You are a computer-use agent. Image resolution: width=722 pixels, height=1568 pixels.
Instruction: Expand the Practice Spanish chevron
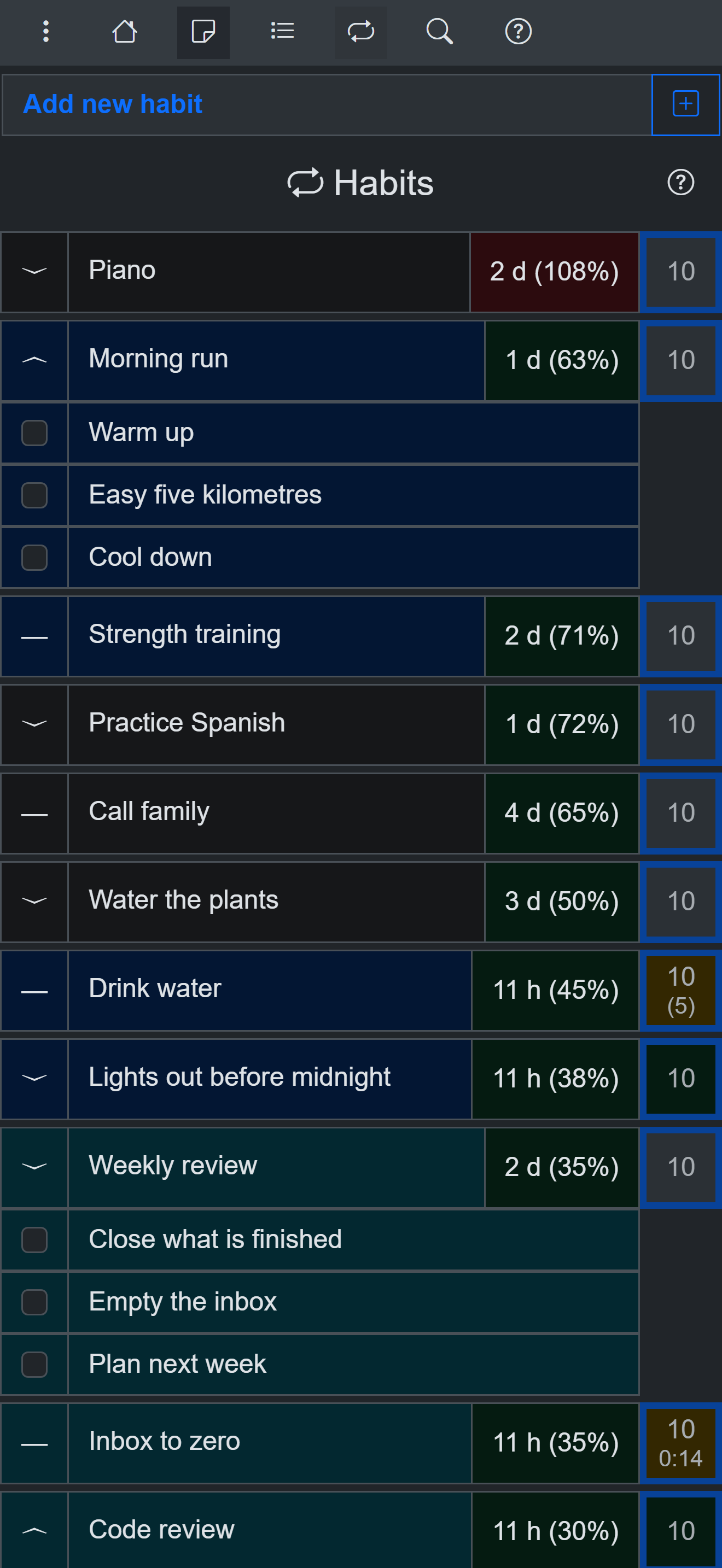[x=34, y=724]
